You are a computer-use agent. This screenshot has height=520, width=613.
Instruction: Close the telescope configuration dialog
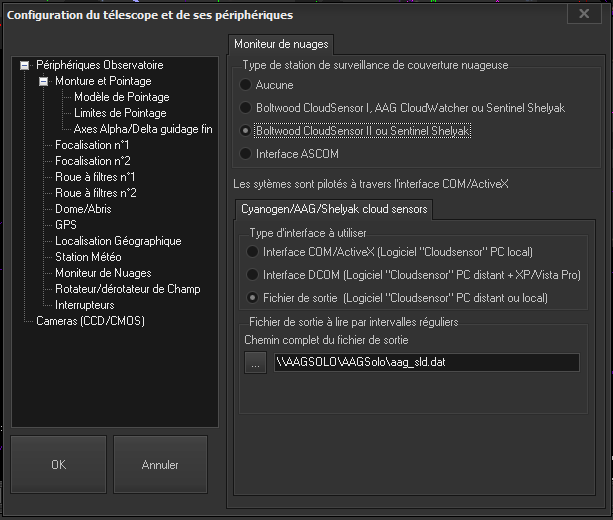pyautogui.click(x=583, y=14)
